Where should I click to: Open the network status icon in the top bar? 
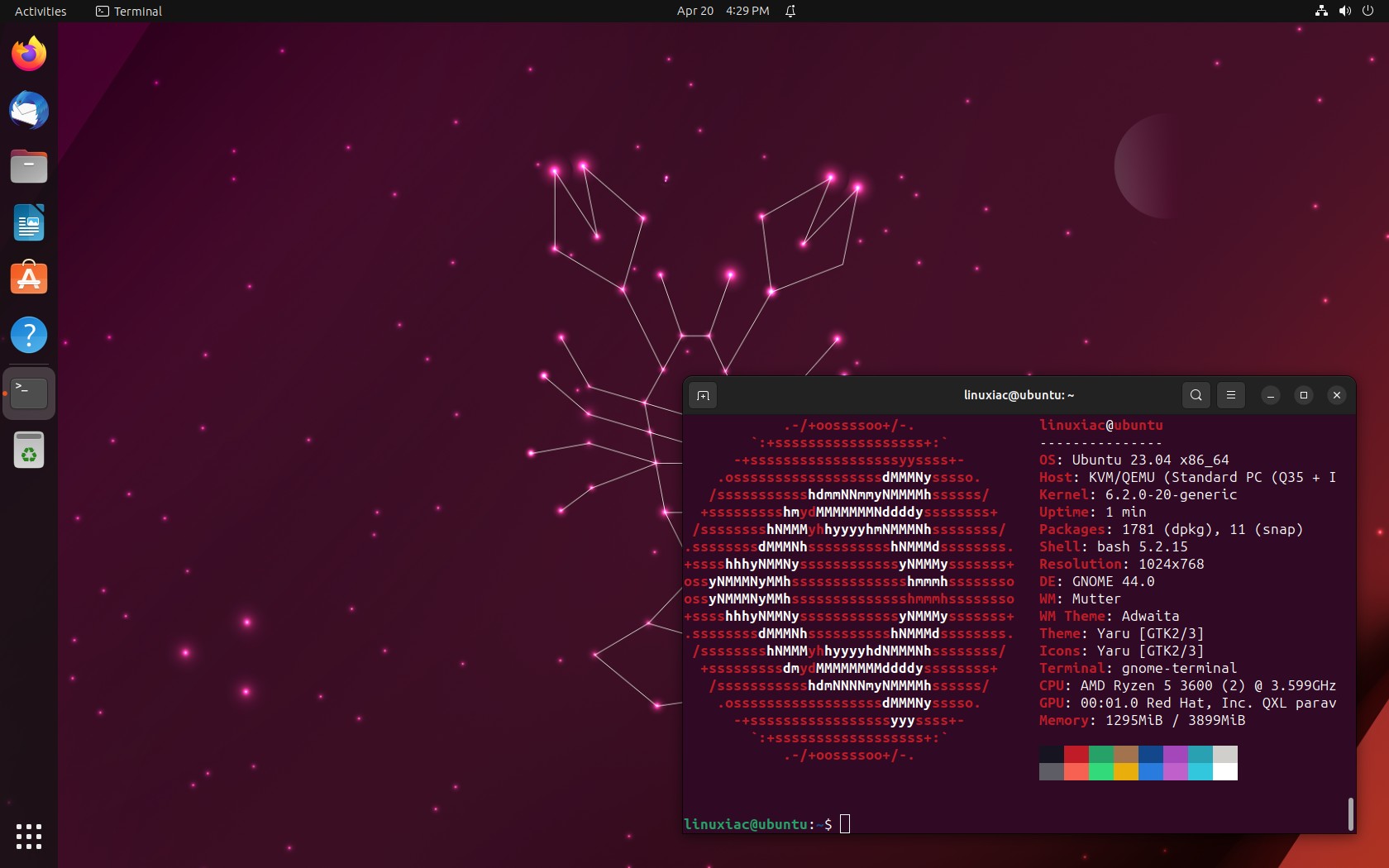1321,11
